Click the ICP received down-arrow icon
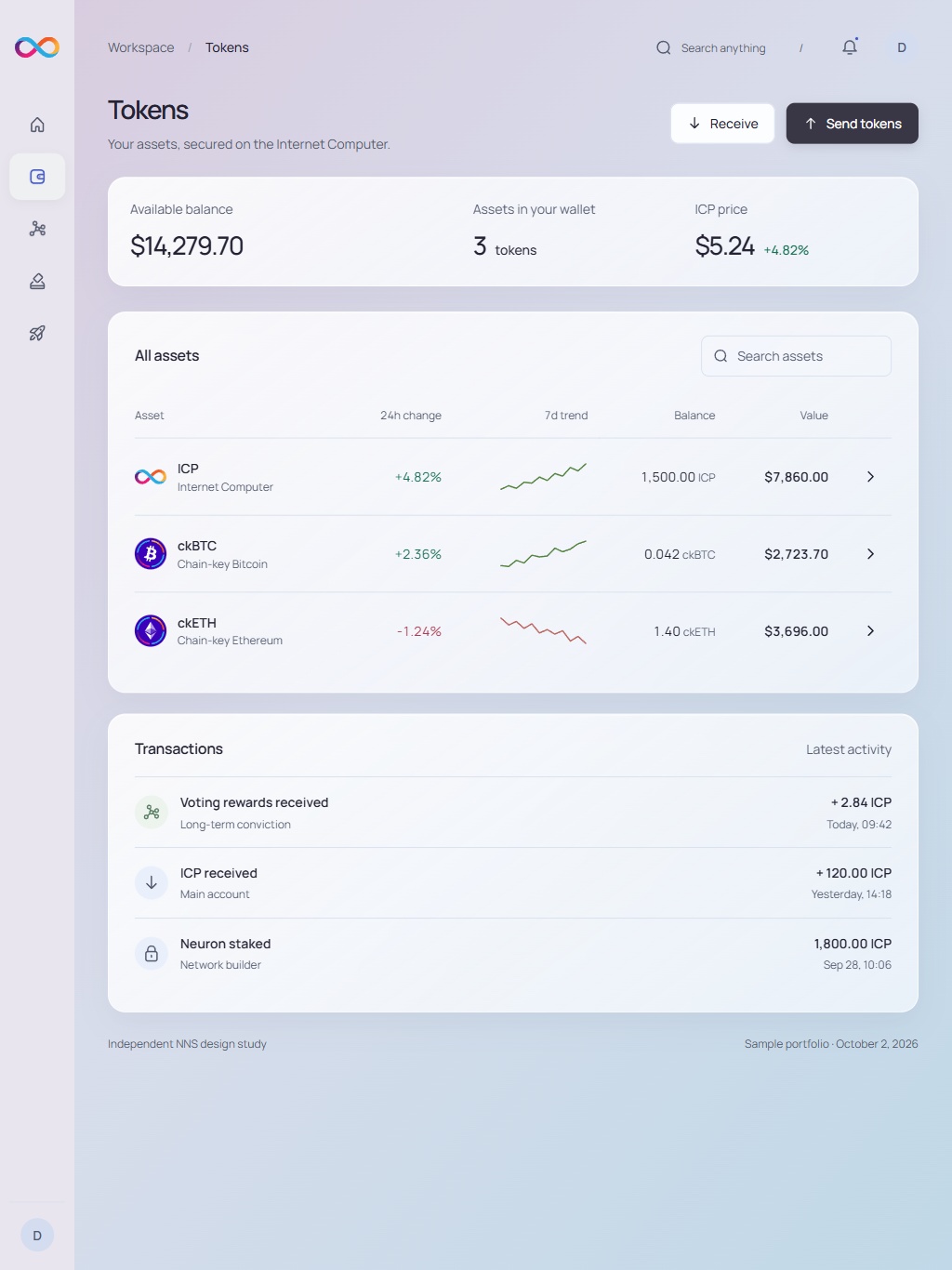Image resolution: width=952 pixels, height=1270 pixels. [152, 883]
